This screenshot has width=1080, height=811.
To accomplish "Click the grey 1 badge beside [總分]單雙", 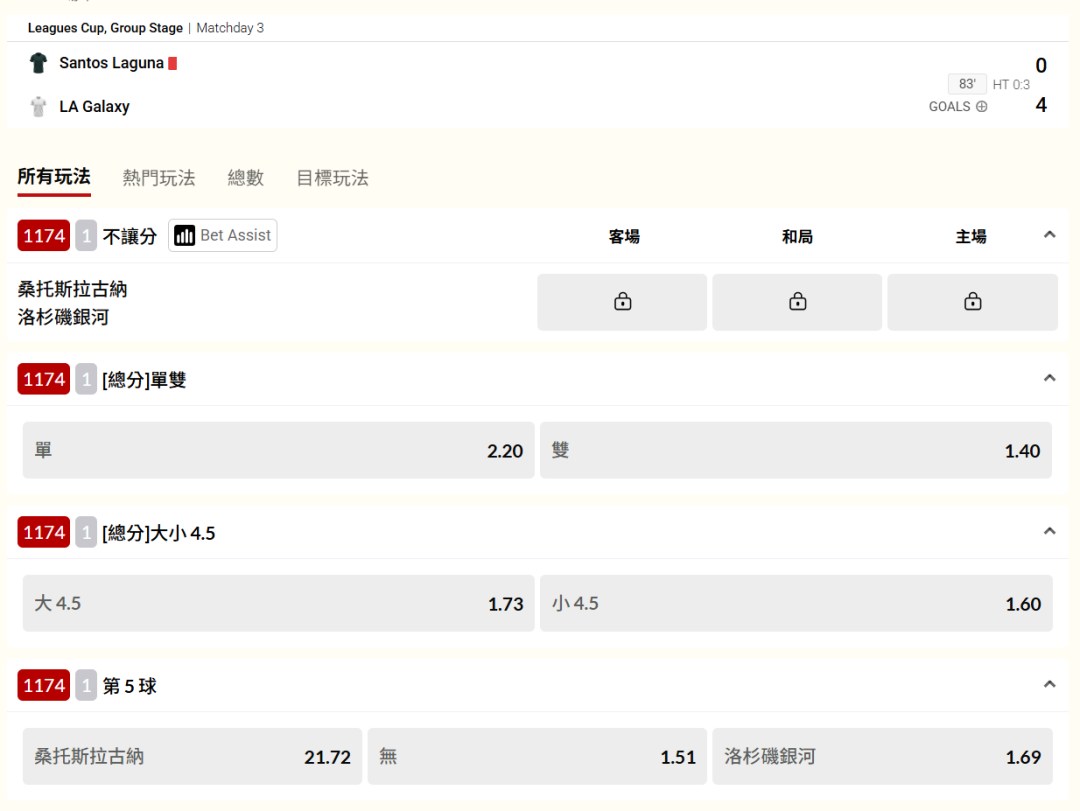I will 86,379.
